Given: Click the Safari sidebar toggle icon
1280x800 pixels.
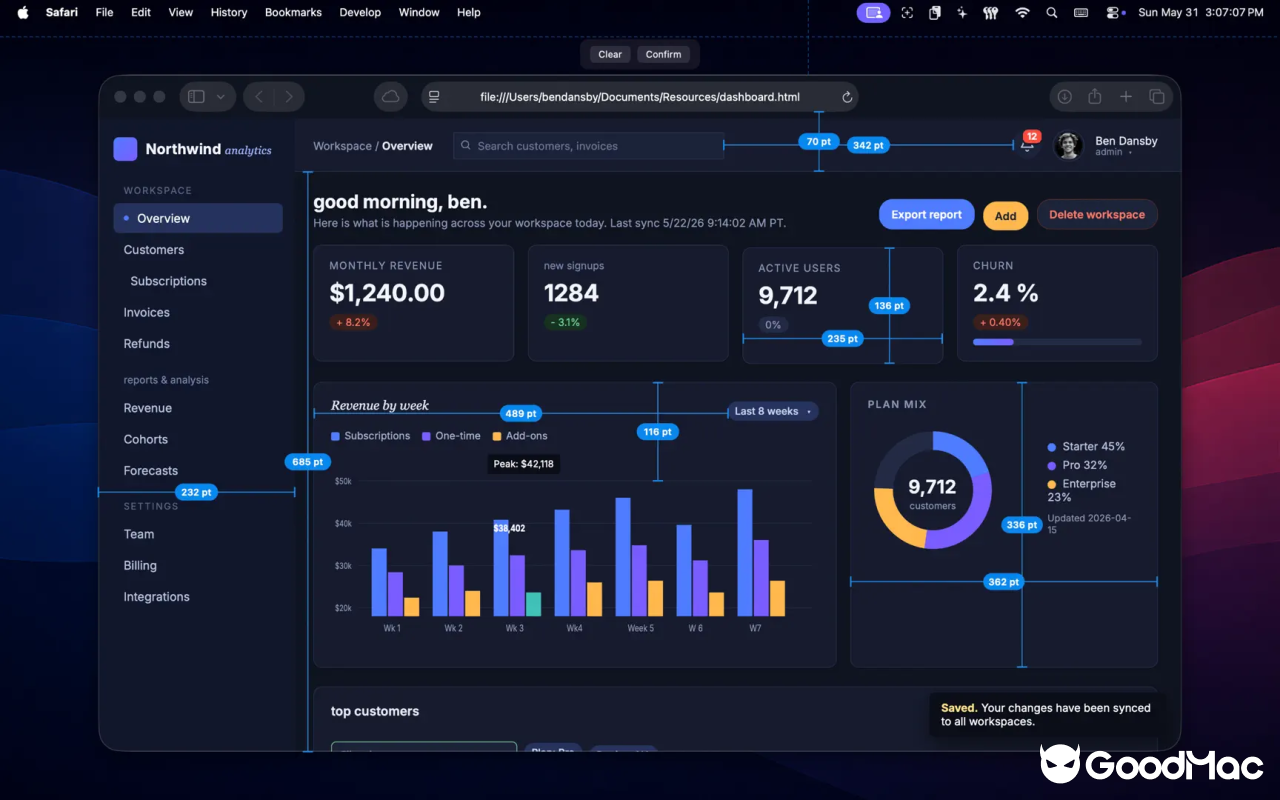Looking at the screenshot, I should coord(196,97).
